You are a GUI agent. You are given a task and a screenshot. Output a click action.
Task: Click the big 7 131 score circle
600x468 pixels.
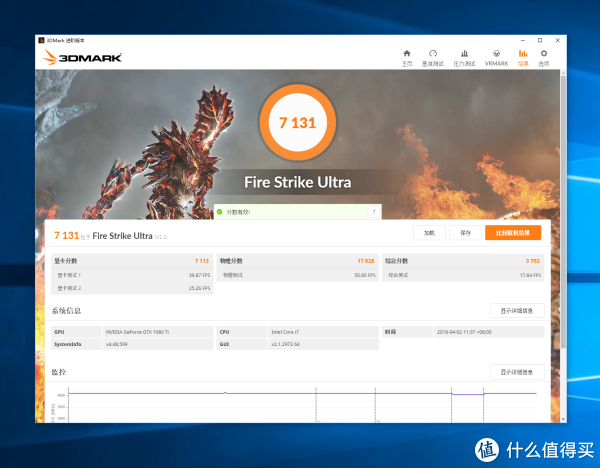tap(298, 122)
